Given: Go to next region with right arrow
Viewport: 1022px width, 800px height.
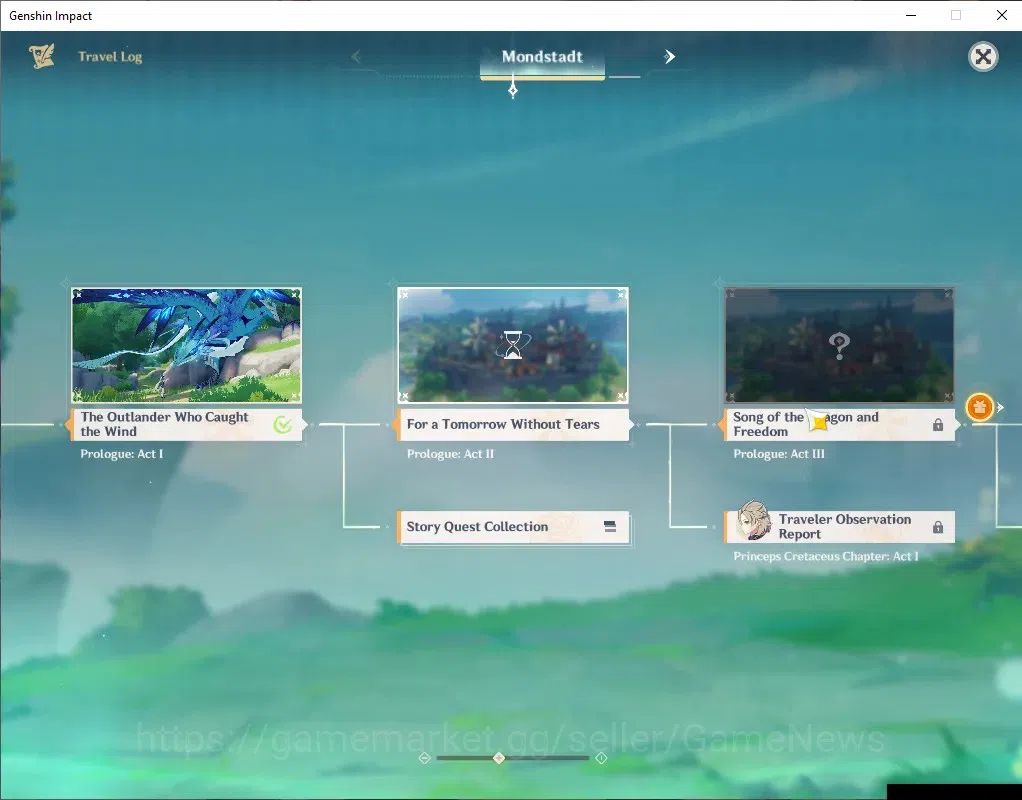Looking at the screenshot, I should tap(669, 57).
